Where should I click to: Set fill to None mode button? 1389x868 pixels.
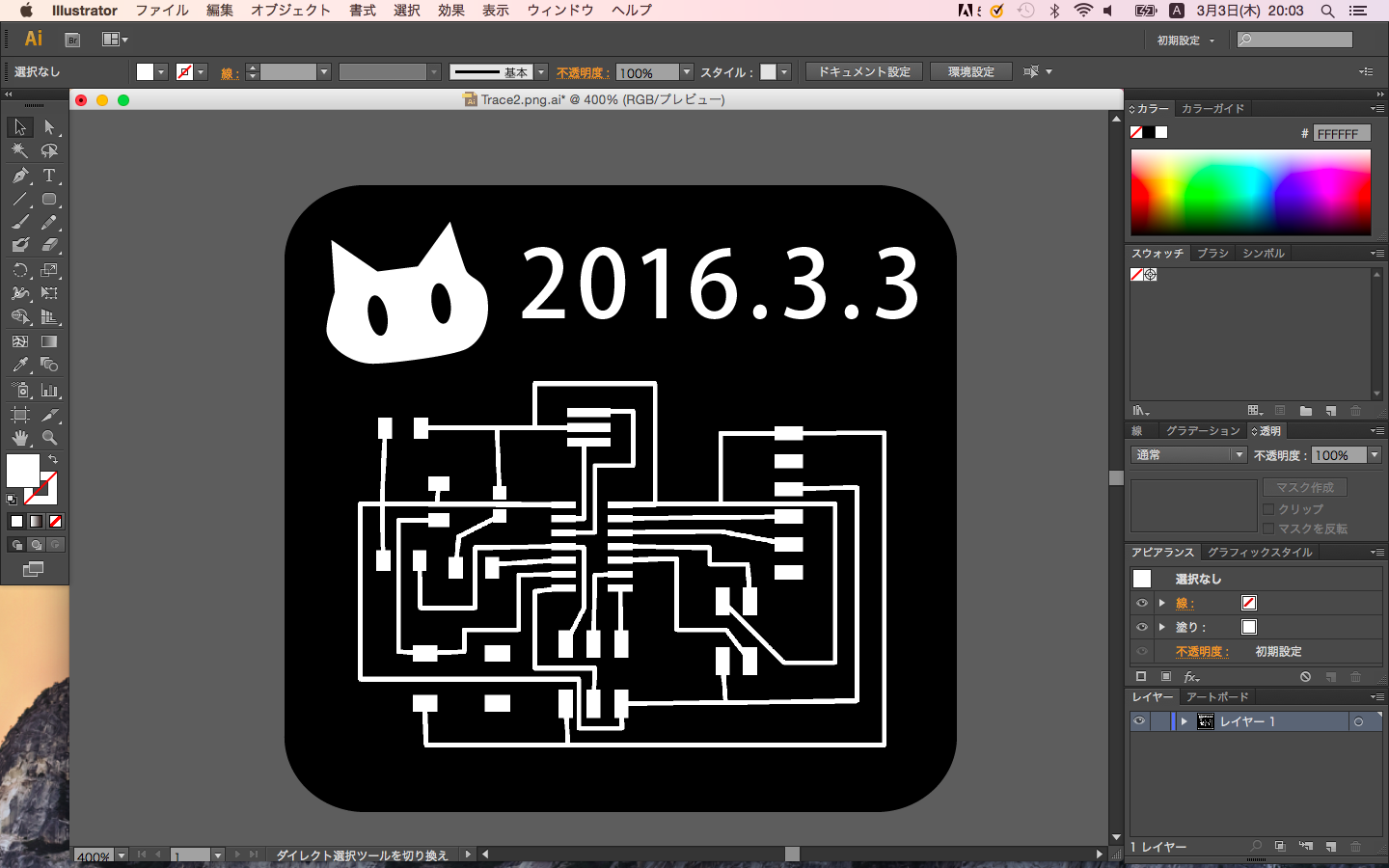click(55, 521)
